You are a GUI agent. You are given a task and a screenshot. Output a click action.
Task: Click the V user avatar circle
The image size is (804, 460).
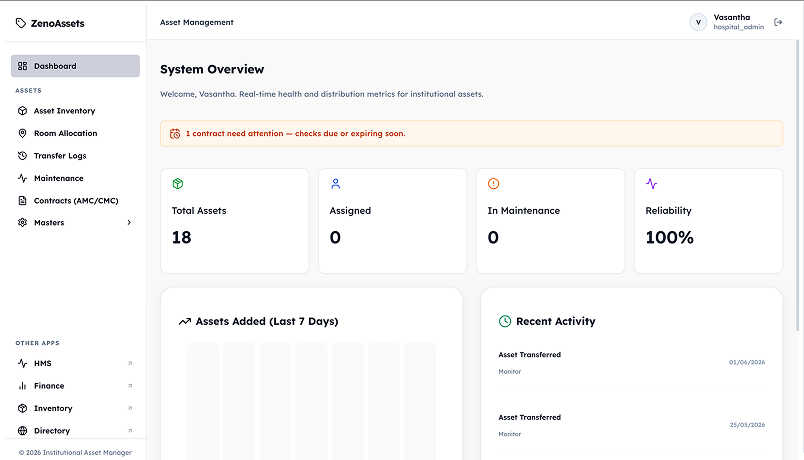pos(698,22)
